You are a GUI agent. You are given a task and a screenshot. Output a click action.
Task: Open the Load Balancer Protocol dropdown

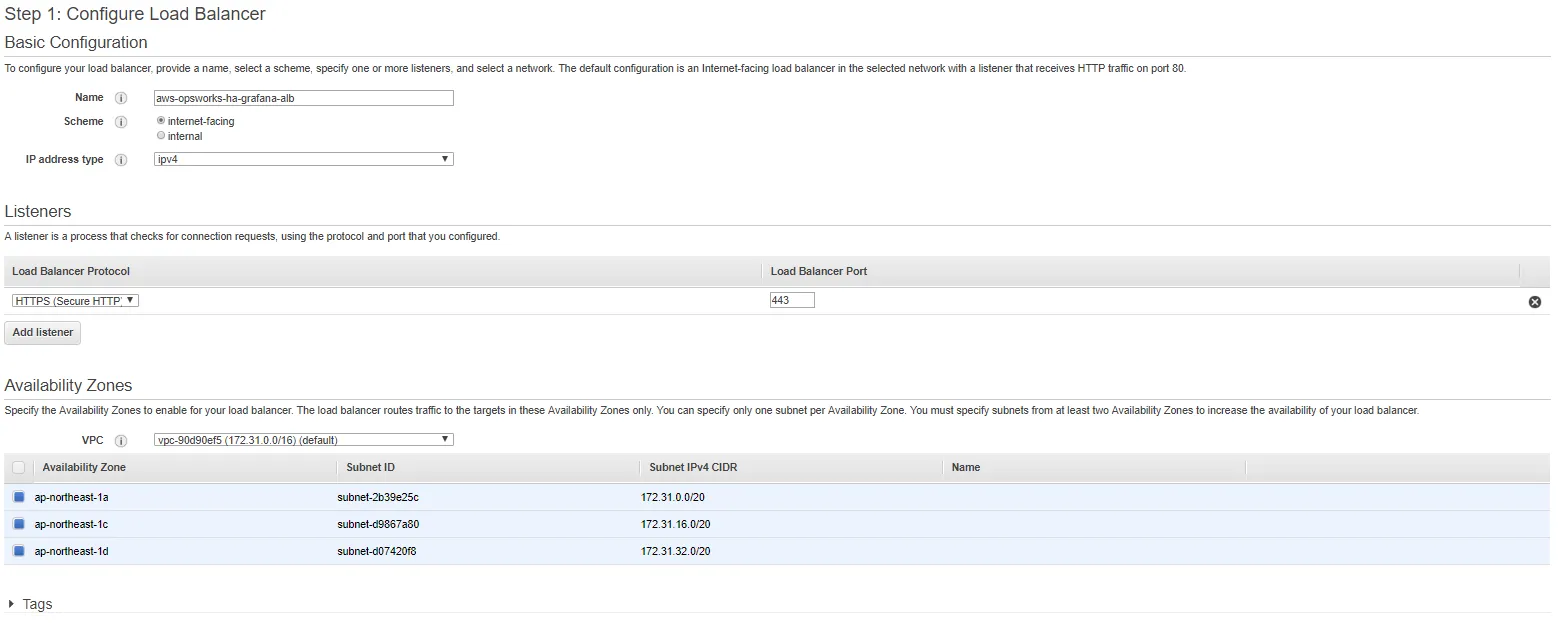[75, 301]
